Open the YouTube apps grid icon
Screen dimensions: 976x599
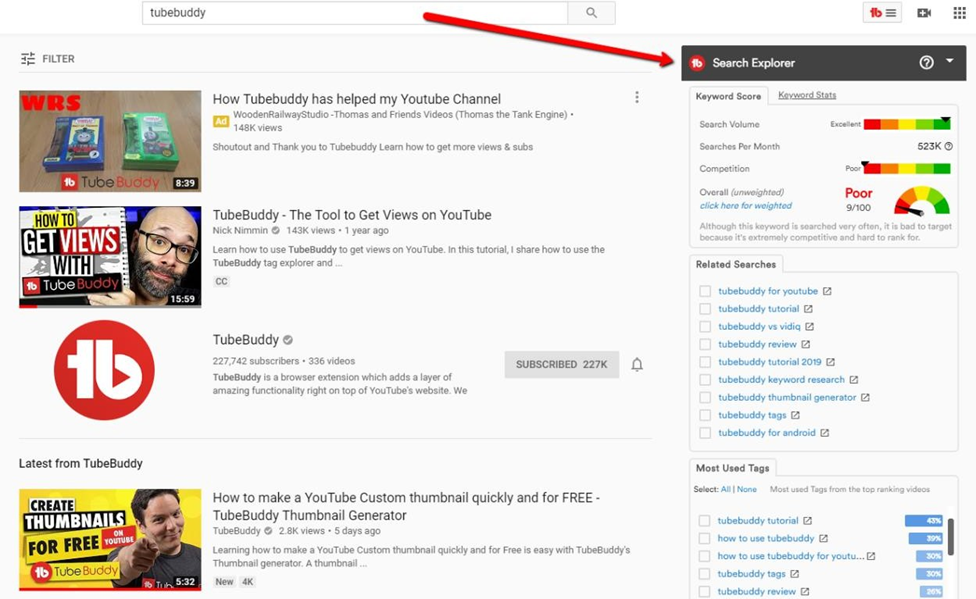click(x=959, y=13)
